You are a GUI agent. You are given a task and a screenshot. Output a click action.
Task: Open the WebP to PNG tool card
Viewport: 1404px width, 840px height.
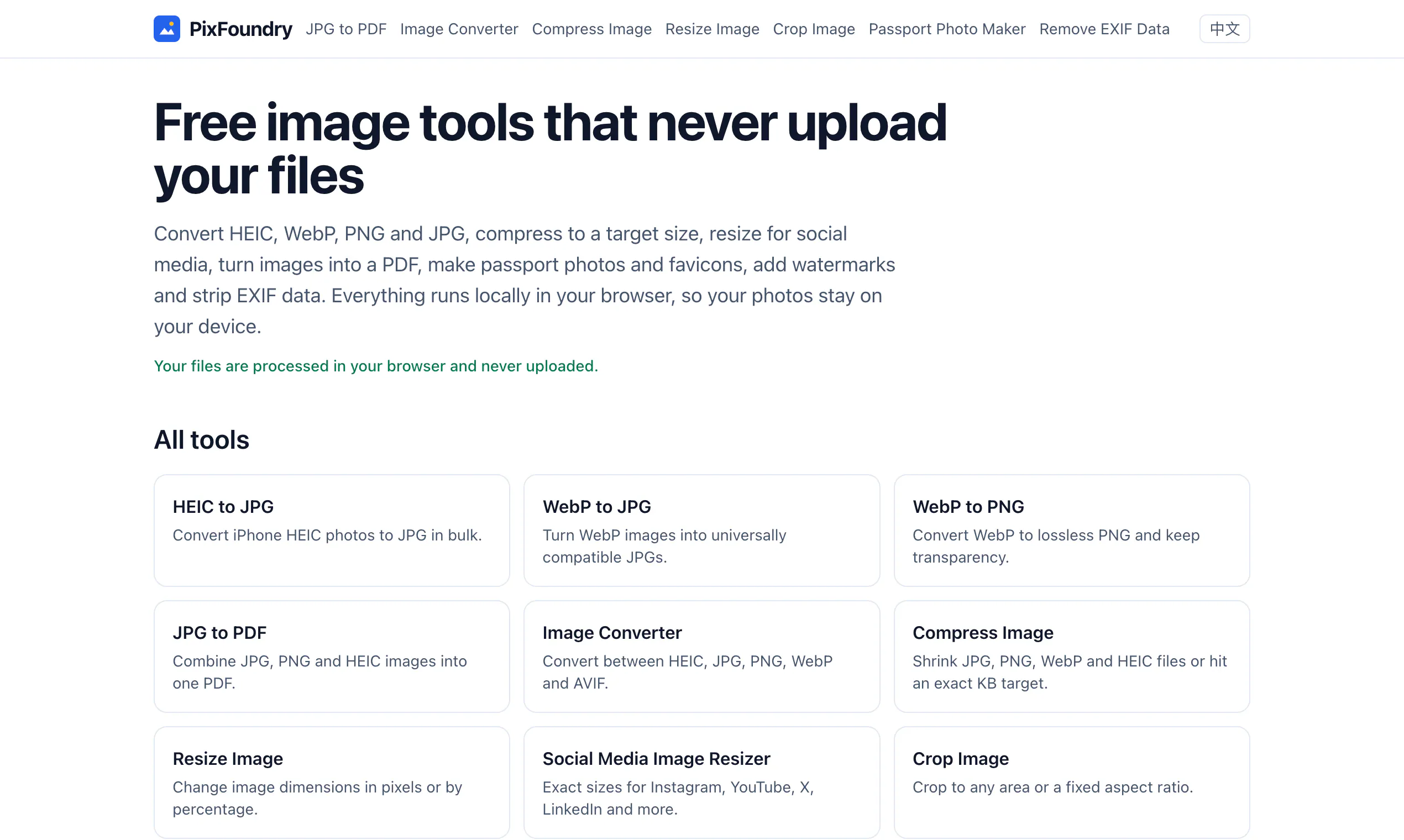point(1072,531)
